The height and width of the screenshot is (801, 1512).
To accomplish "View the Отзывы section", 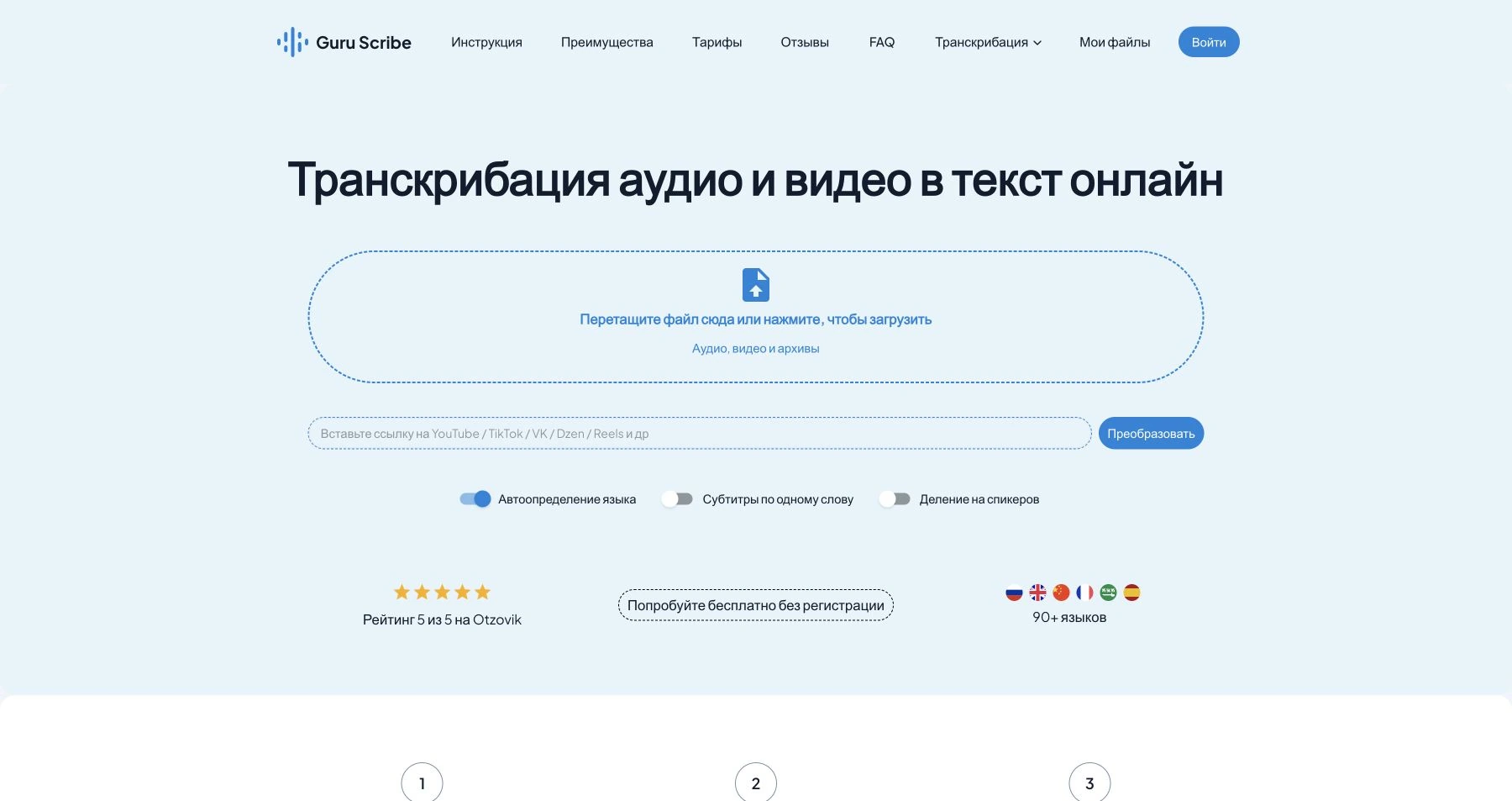I will [805, 42].
